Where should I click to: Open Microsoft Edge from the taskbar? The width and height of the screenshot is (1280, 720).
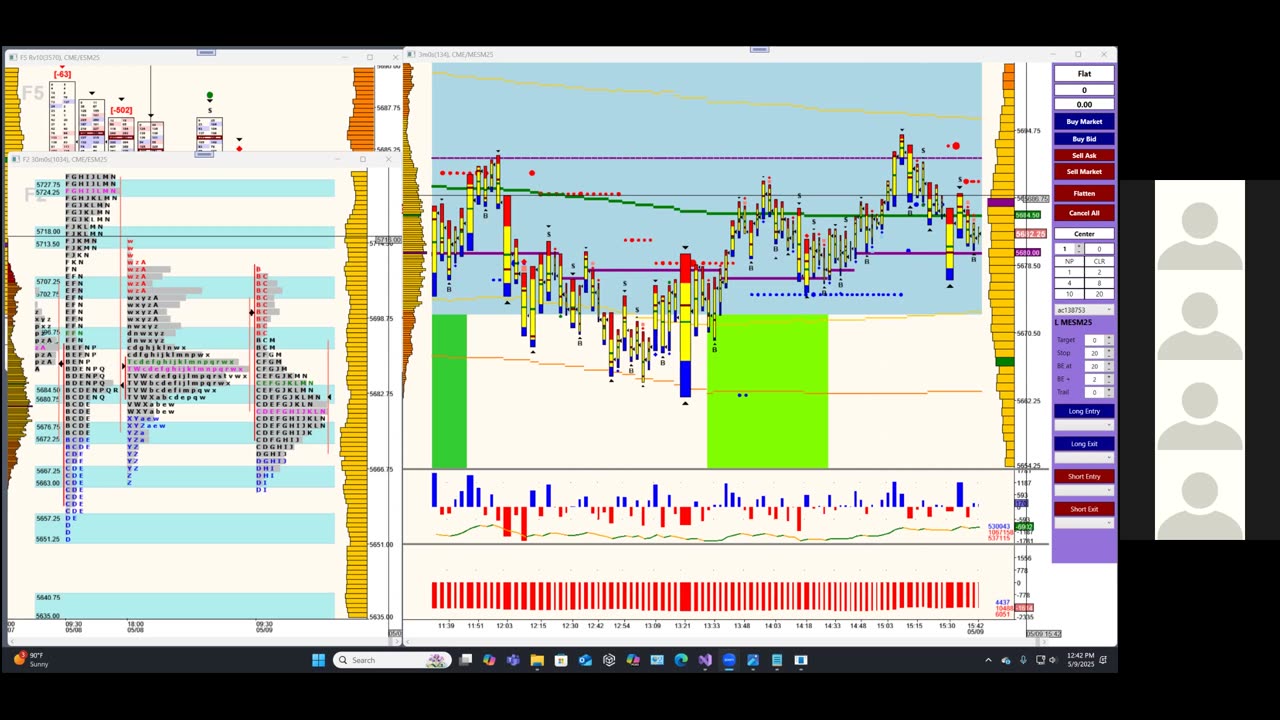[x=681, y=660]
